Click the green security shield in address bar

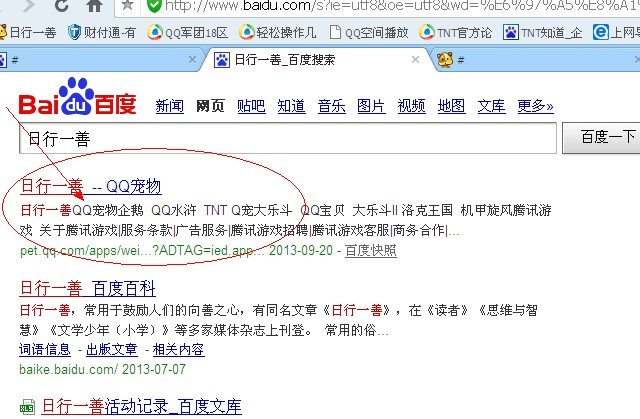pyautogui.click(x=153, y=6)
